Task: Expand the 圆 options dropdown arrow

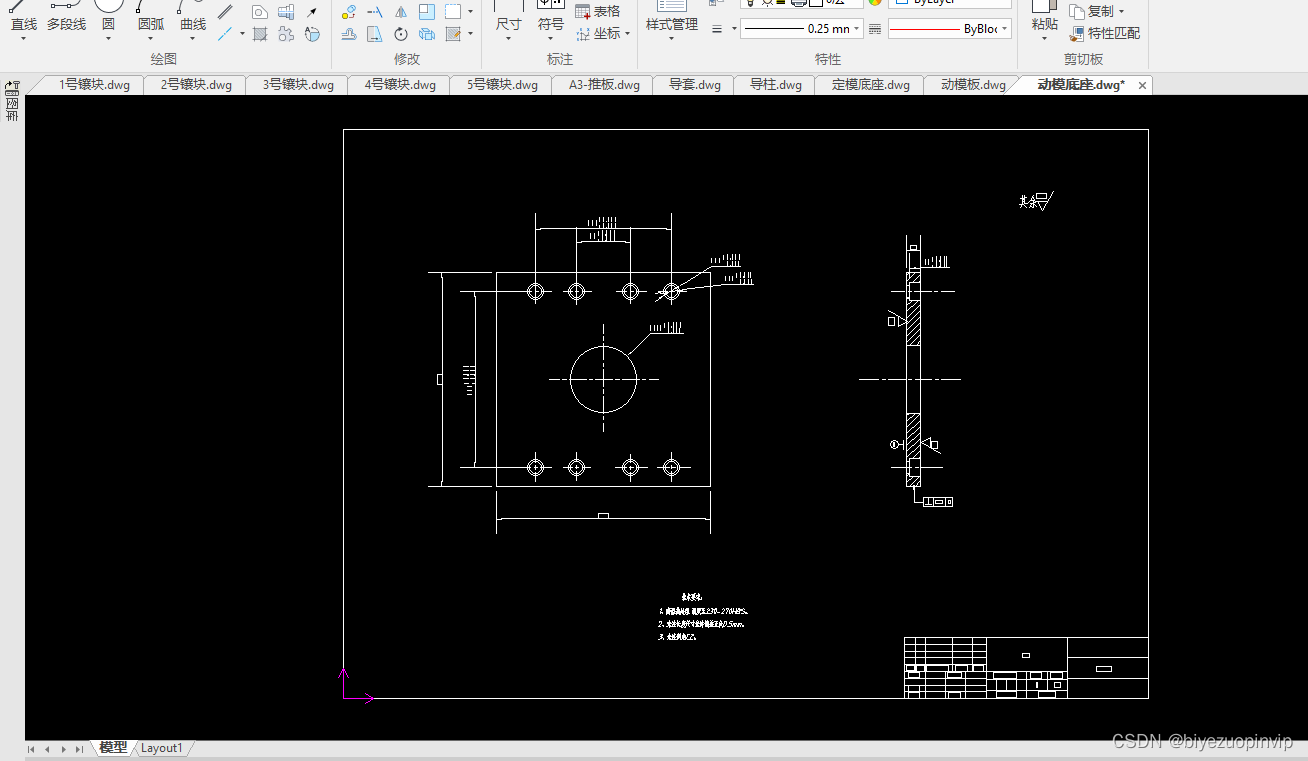Action: [108, 39]
